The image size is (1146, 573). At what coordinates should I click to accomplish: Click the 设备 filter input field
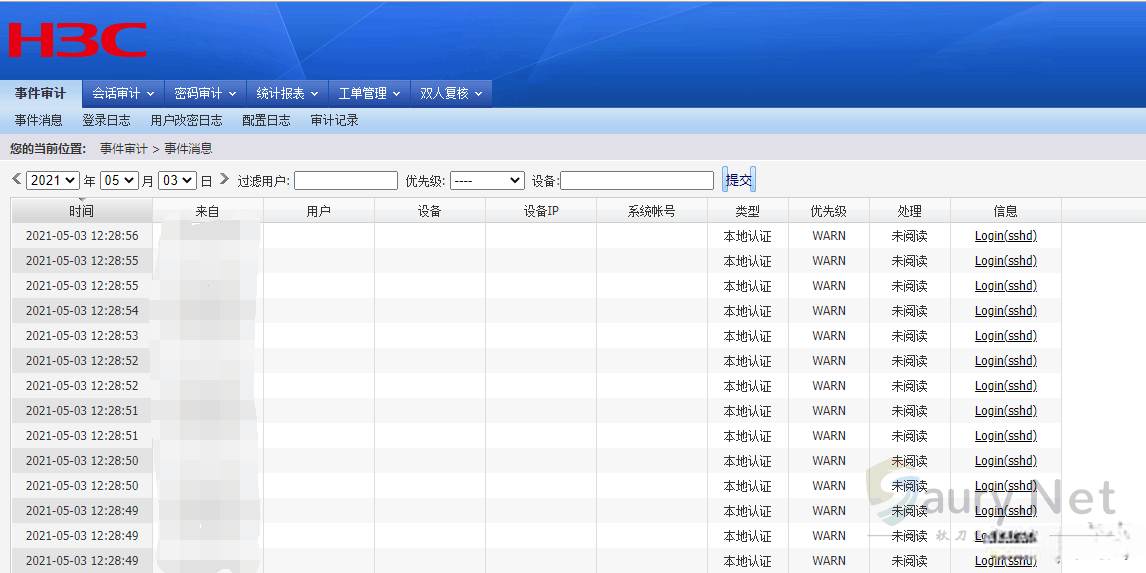pos(637,181)
